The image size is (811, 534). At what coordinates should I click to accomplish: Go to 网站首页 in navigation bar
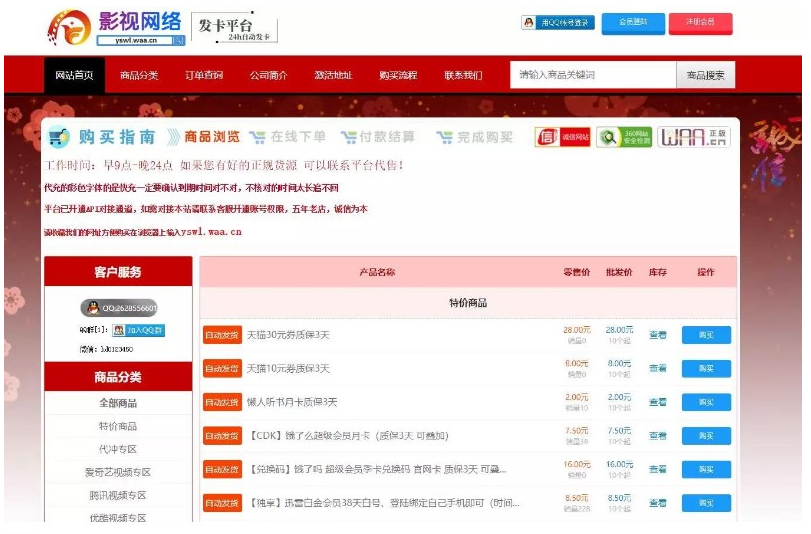74,76
